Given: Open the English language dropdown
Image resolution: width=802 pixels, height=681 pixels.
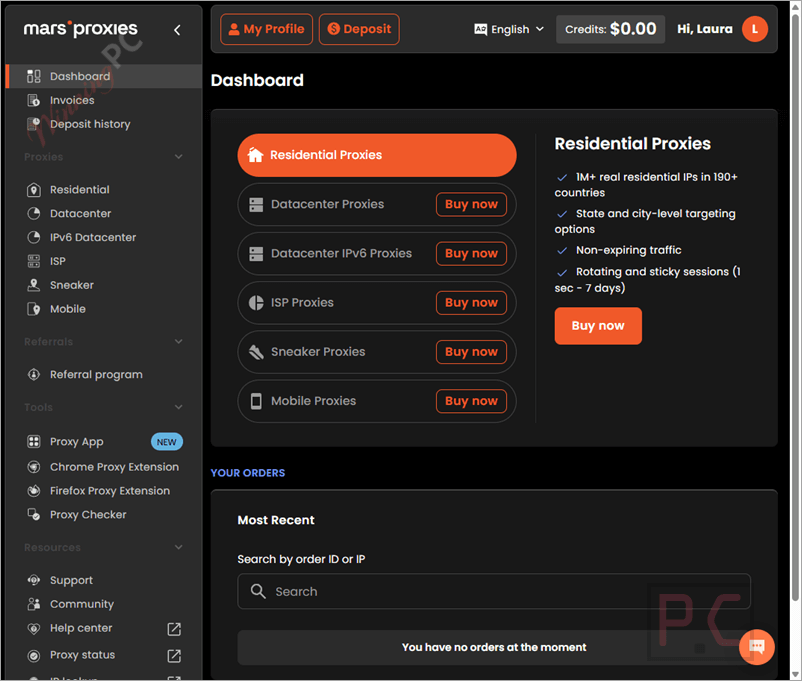Looking at the screenshot, I should tap(509, 29).
